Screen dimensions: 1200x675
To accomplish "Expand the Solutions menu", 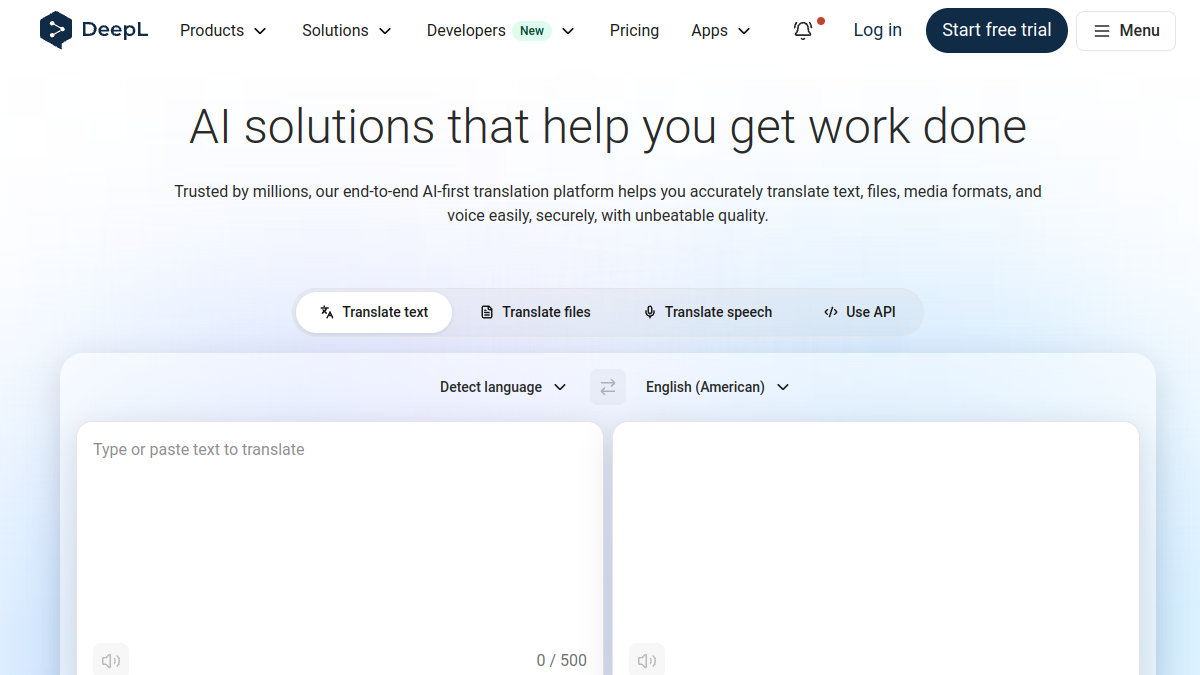I will click(x=347, y=31).
